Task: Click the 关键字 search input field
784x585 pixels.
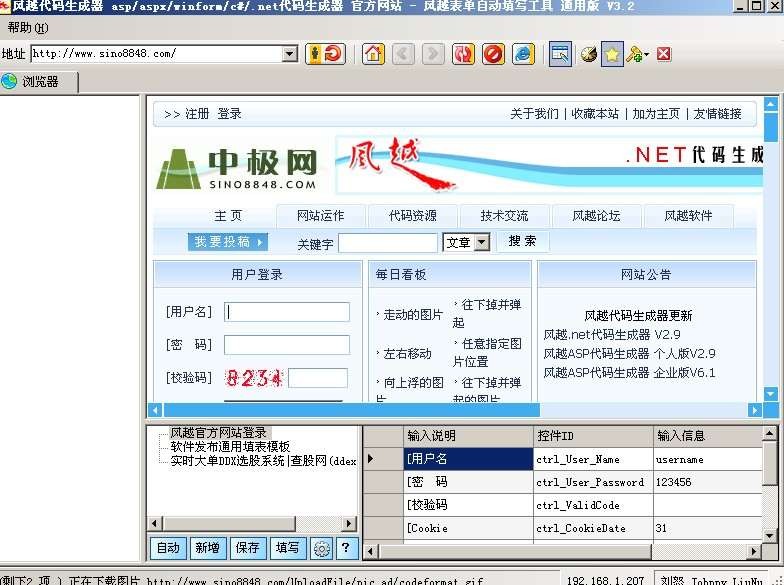Action: [388, 244]
